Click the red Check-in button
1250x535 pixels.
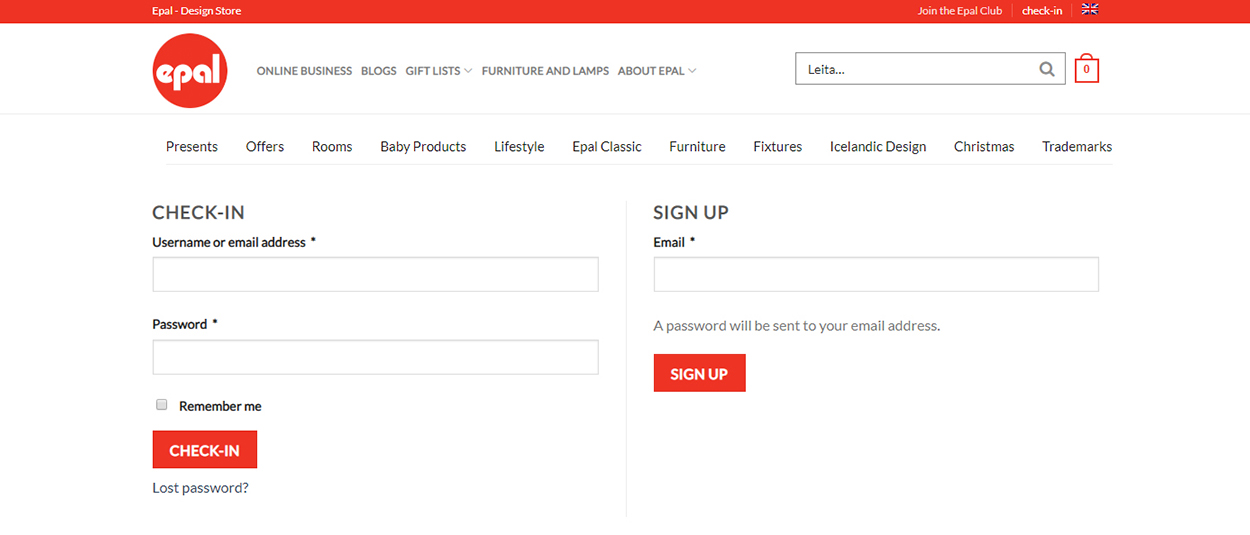tap(205, 450)
